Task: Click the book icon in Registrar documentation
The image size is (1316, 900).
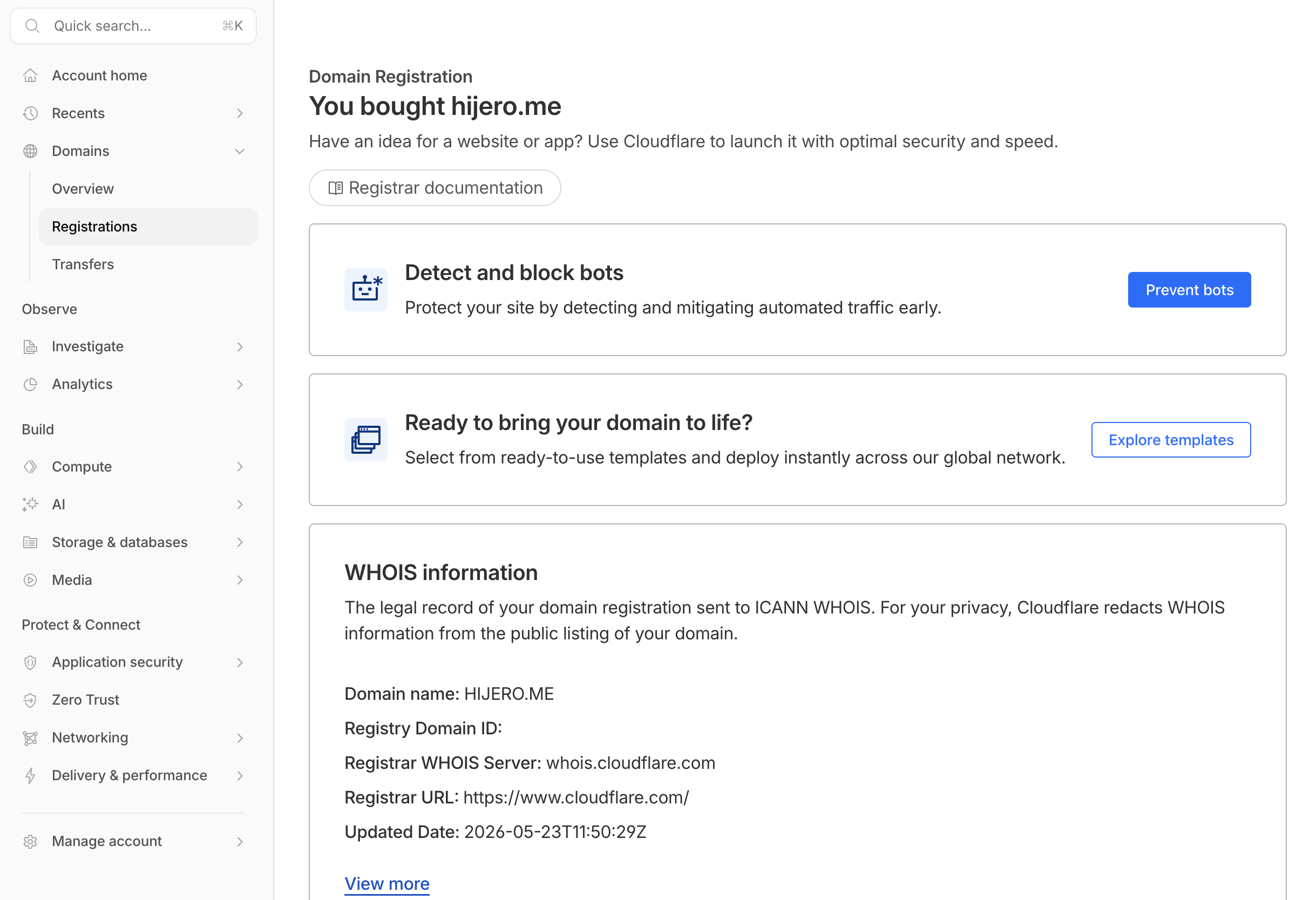Action: pyautogui.click(x=336, y=188)
